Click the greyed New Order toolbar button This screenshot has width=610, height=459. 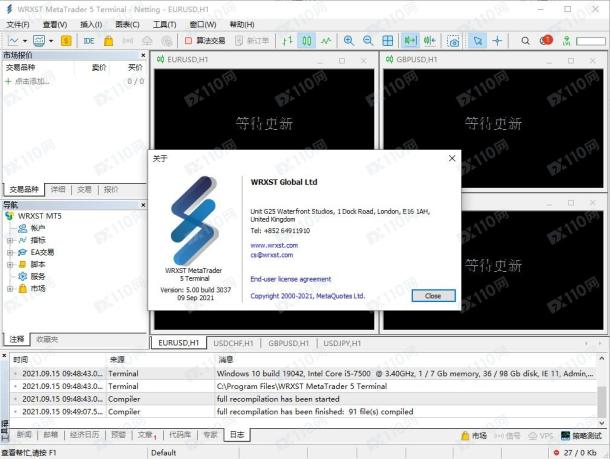coord(252,40)
